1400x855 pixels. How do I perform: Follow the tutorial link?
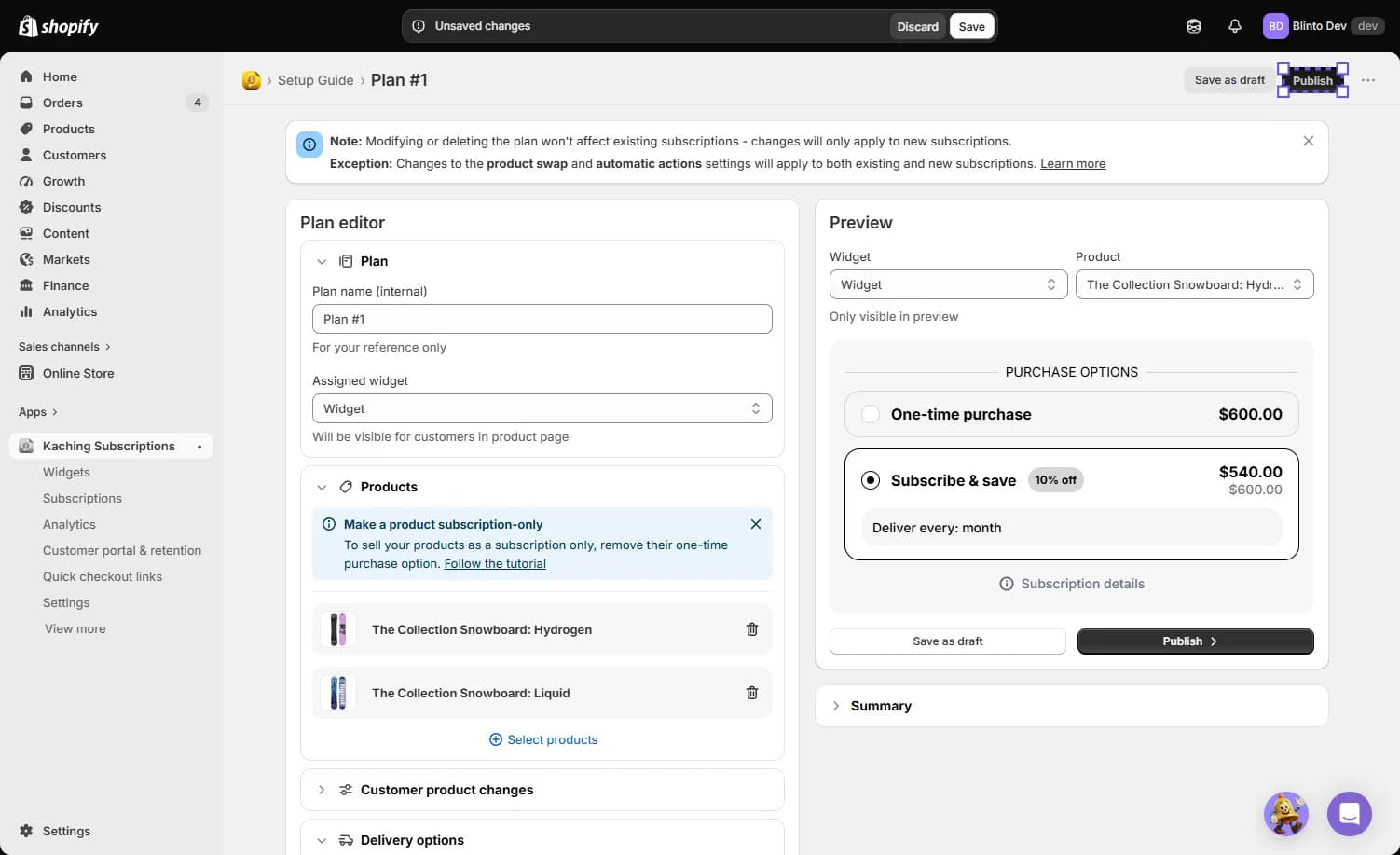click(x=495, y=563)
